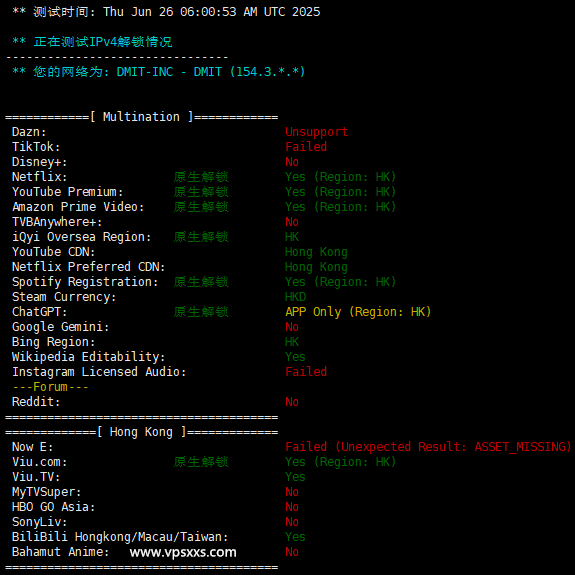The width and height of the screenshot is (575, 575).
Task: Click SonyLiv's 'No' result
Action: click(x=292, y=522)
